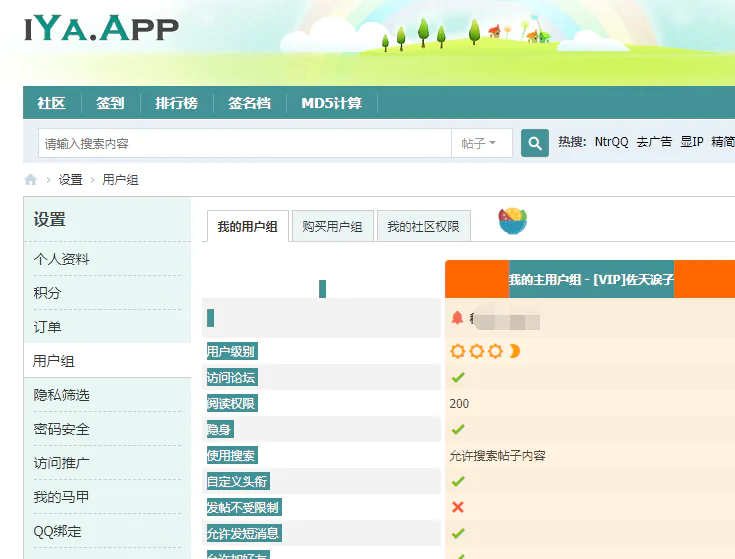
Task: Click 设置 in the breadcrumb
Action: coord(70,179)
